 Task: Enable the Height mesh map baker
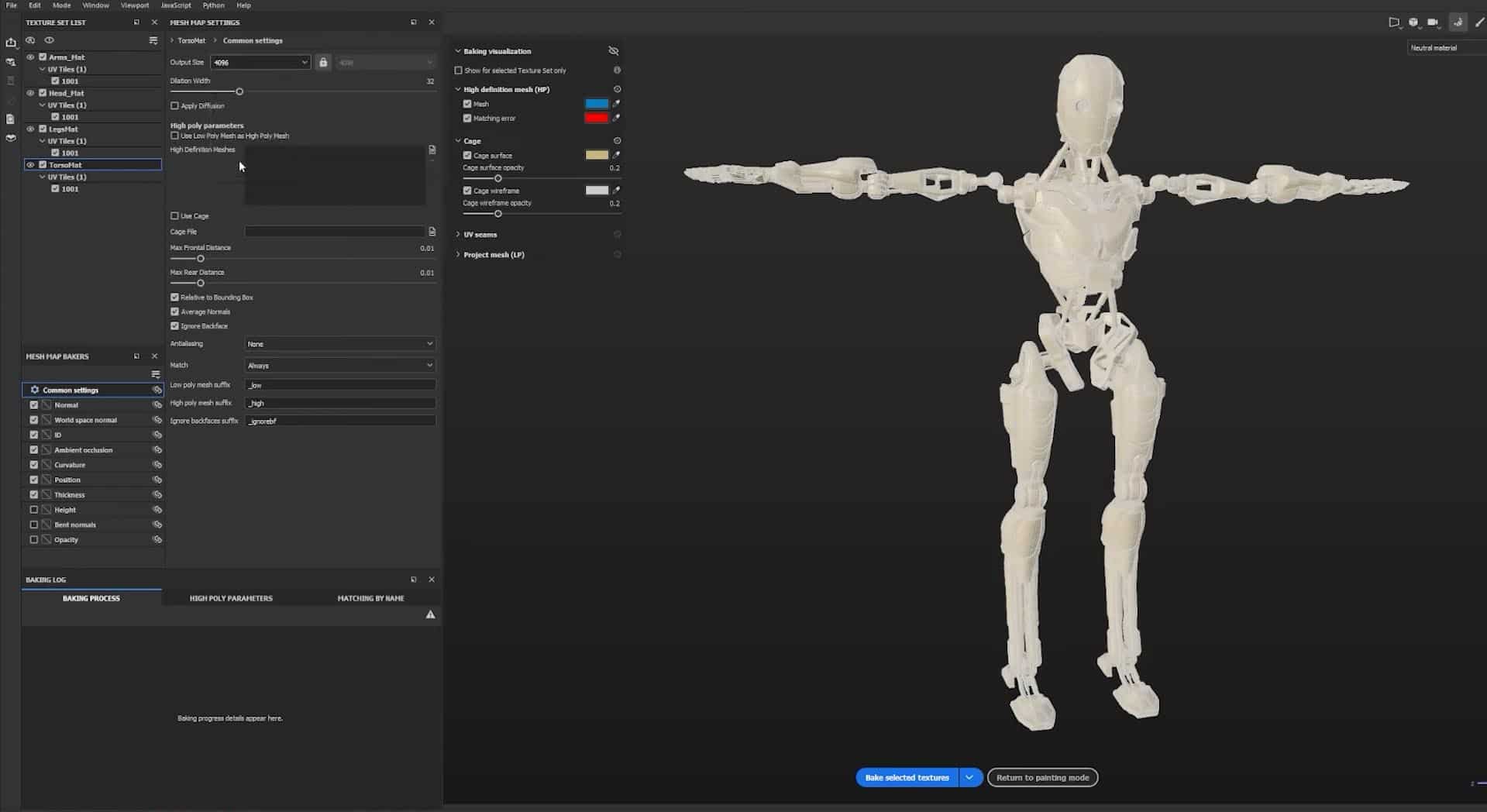34,510
